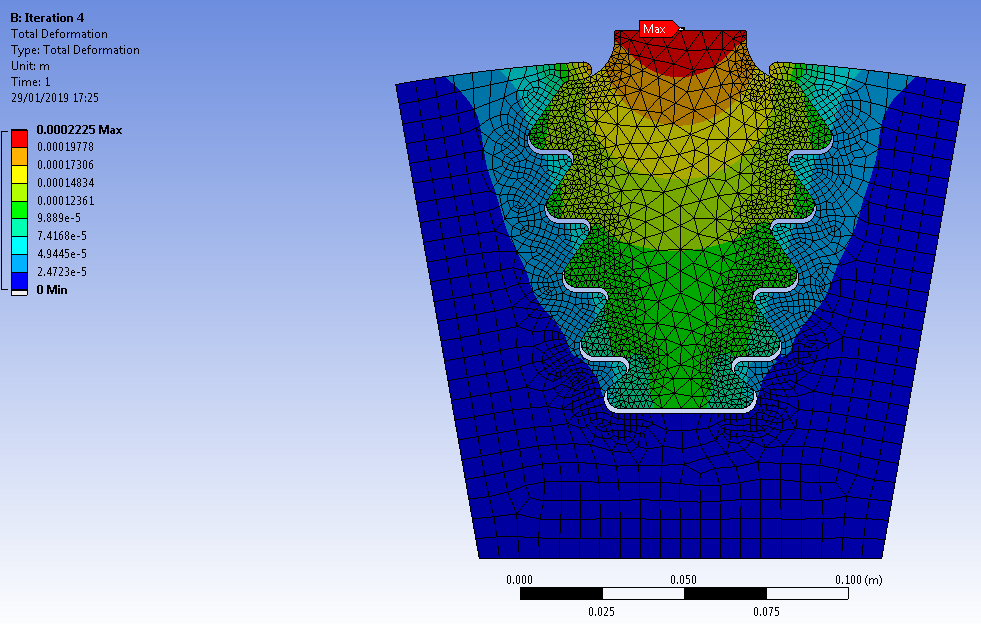Viewport: 981px width, 624px height.
Task: Click the scale ruler bar
Action: tap(684, 593)
